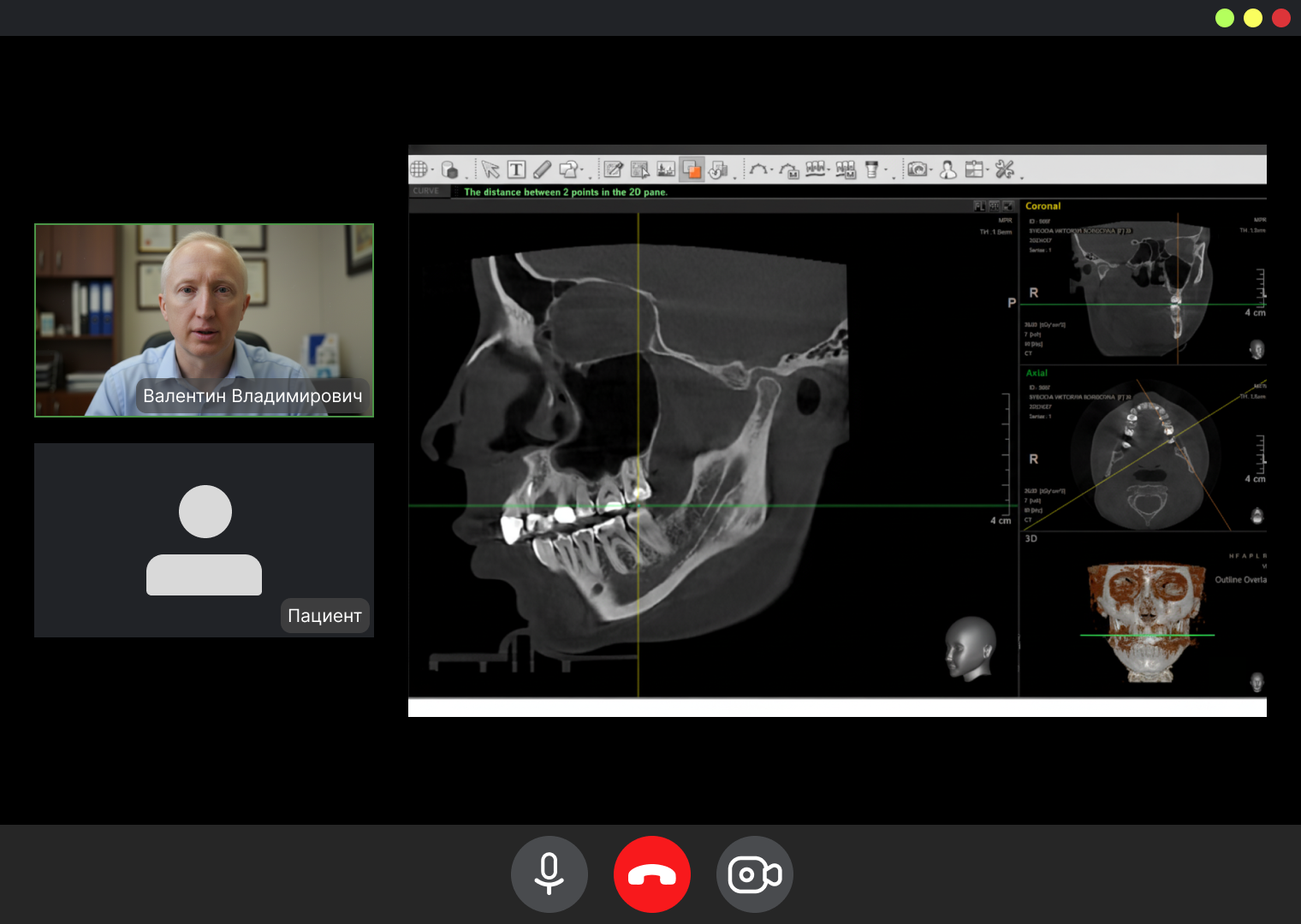Expand the dropdown arrow beside grid icon
Screen dimensions: 1301x924
432,170
